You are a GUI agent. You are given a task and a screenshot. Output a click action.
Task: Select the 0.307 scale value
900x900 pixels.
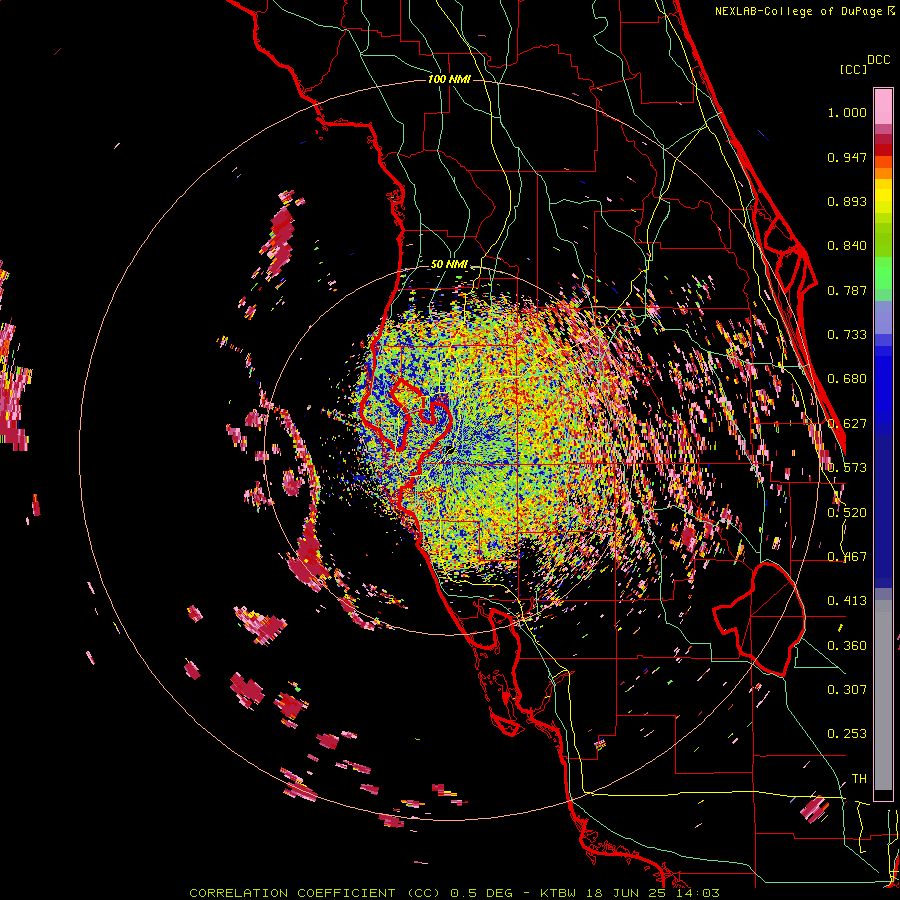[847, 689]
